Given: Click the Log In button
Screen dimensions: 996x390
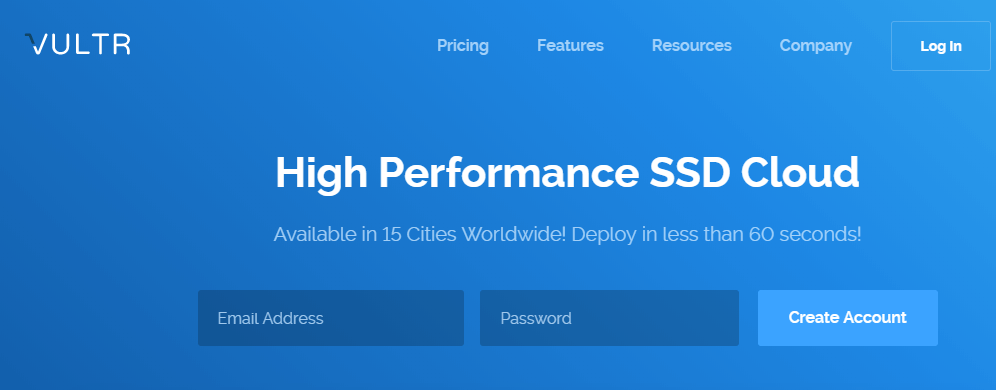Looking at the screenshot, I should click(941, 46).
